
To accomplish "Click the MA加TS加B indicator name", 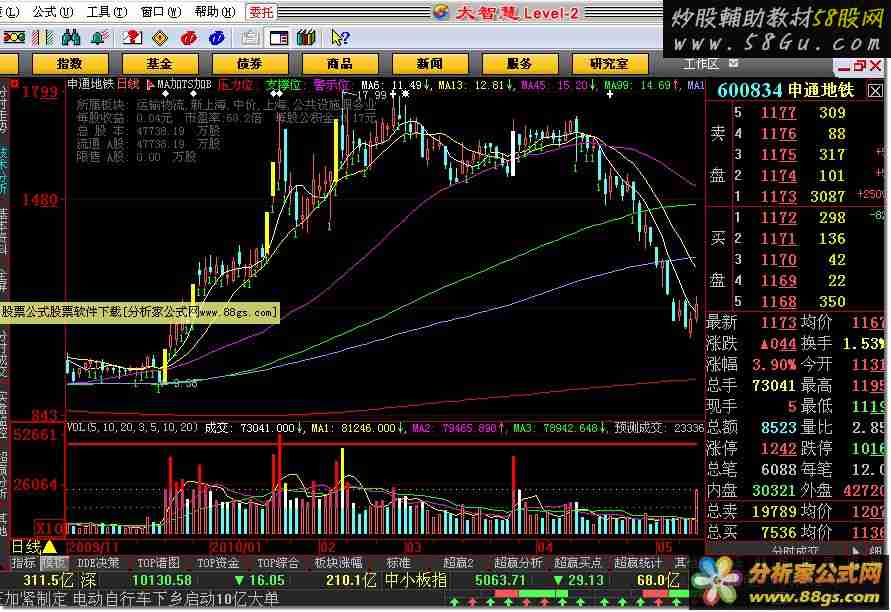I will pyautogui.click(x=184, y=85).
